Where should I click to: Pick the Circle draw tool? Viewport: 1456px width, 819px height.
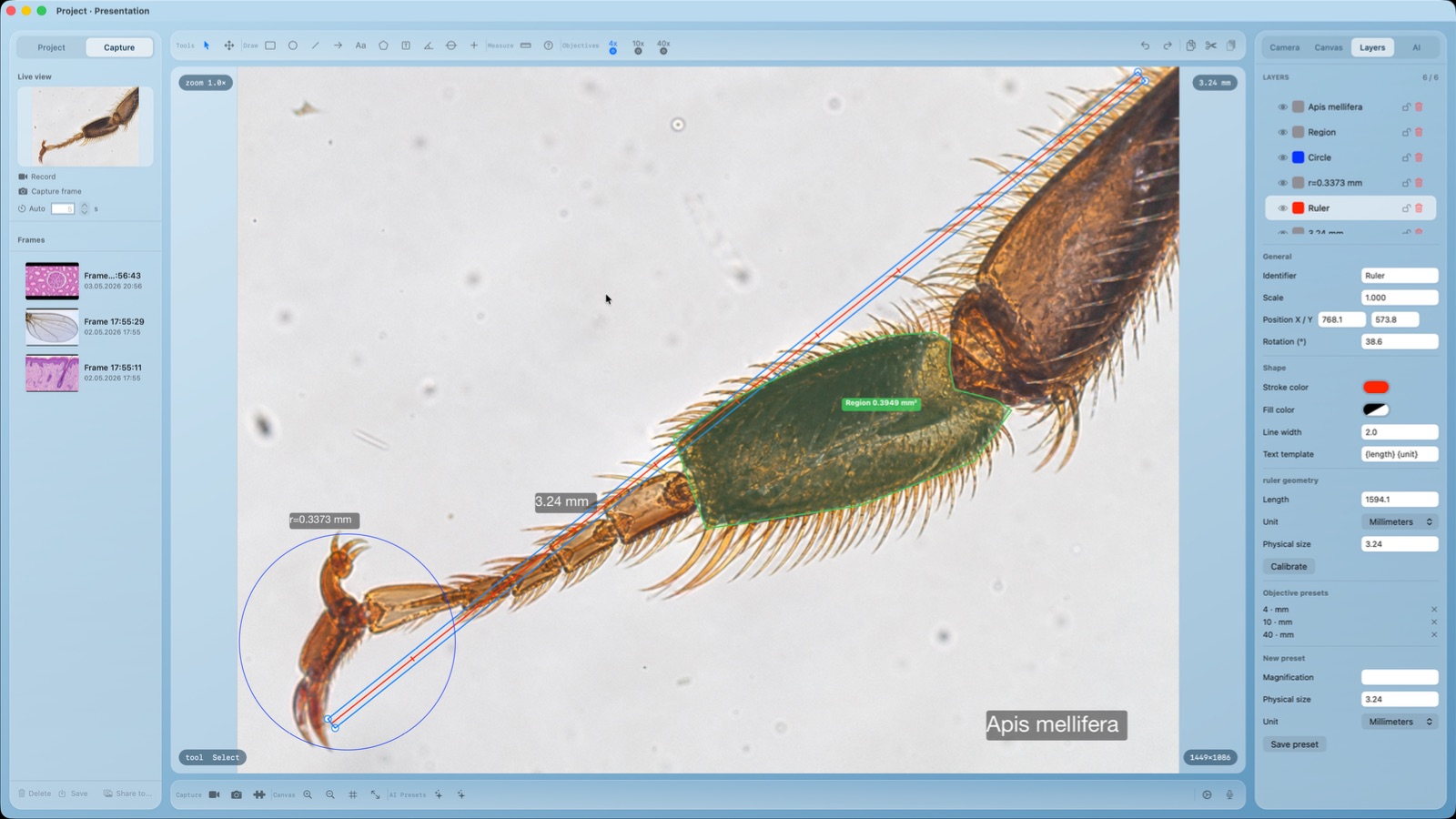[293, 45]
